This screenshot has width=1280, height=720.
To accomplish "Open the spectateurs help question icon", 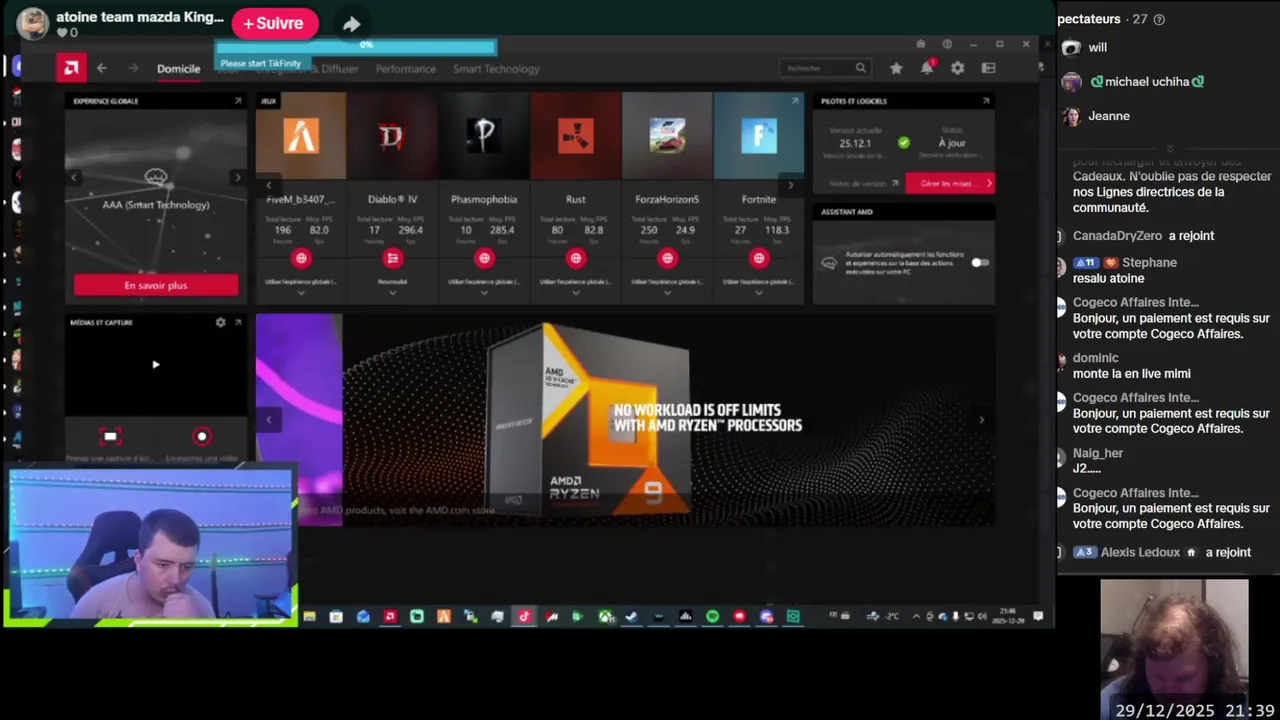I will pyautogui.click(x=1159, y=19).
